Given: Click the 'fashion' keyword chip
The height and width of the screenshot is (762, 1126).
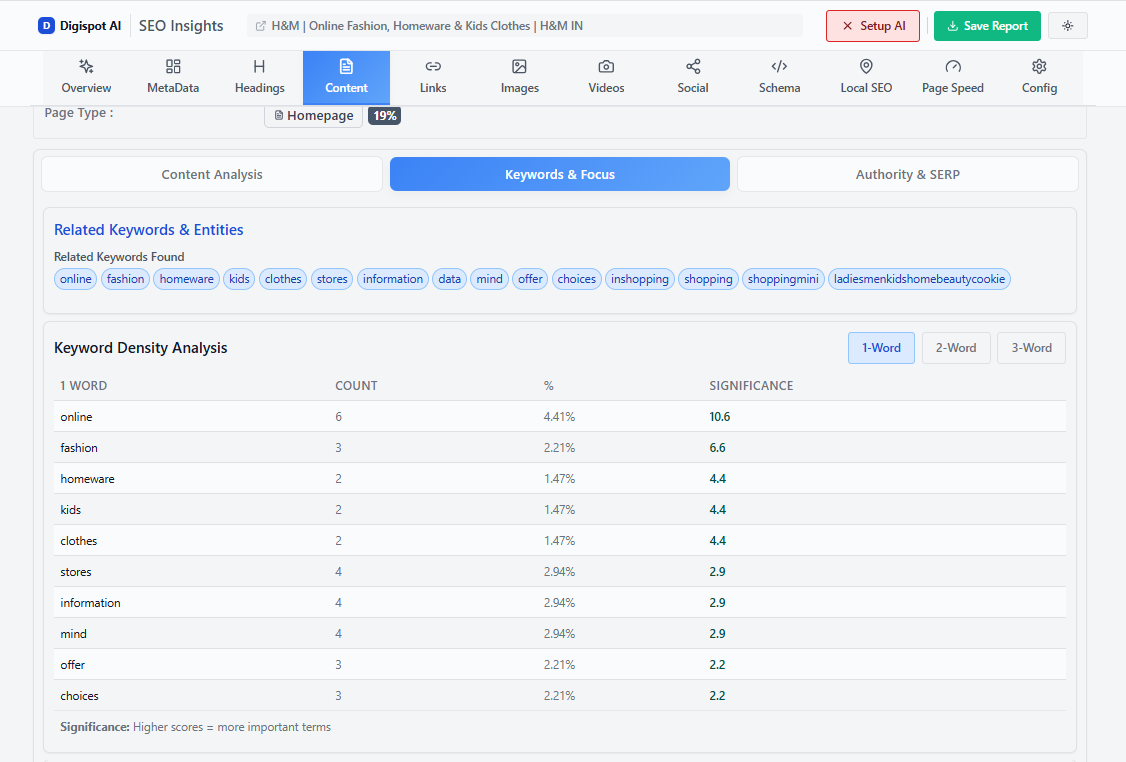Looking at the screenshot, I should (x=126, y=279).
